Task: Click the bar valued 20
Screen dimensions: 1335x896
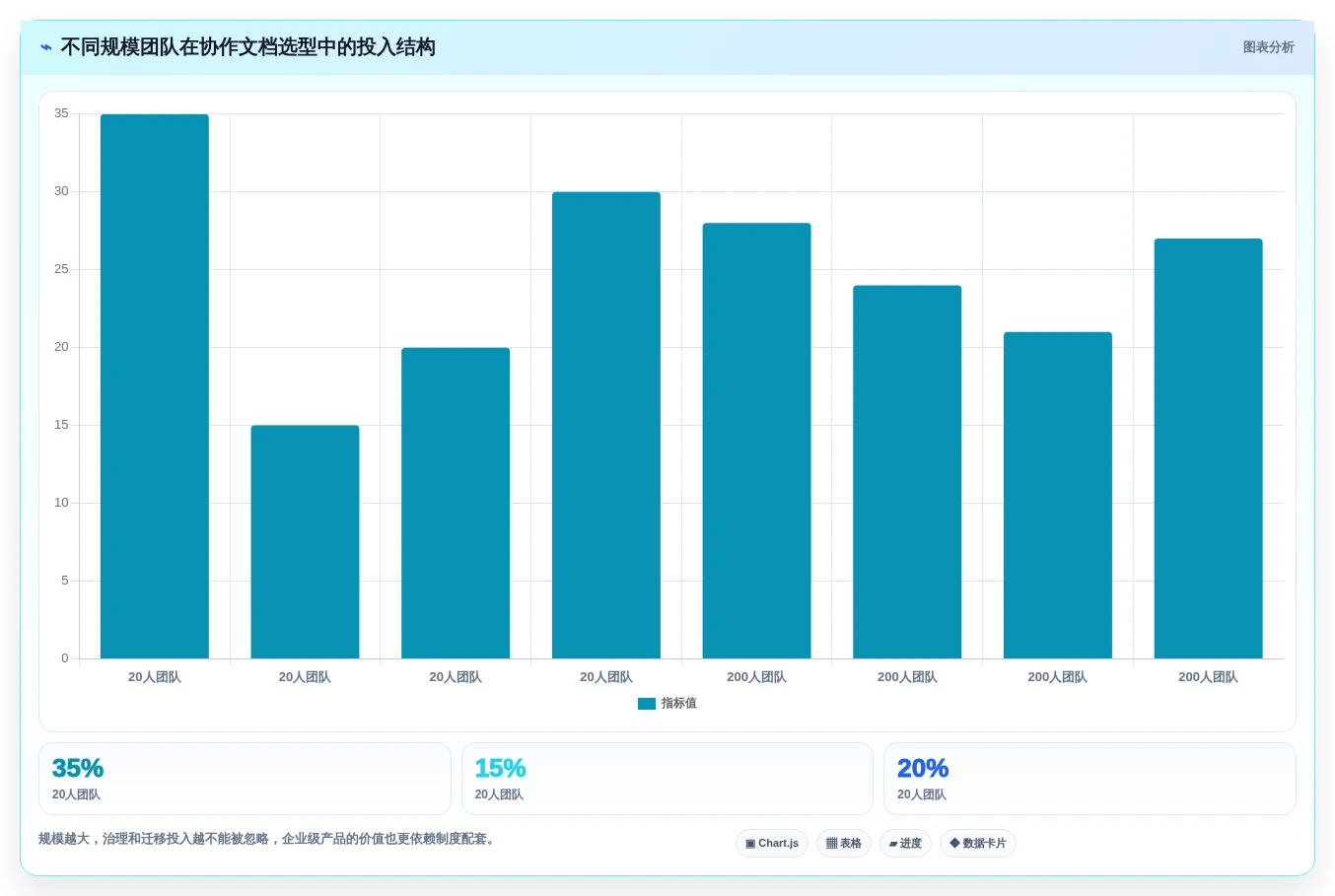Action: pos(456,503)
